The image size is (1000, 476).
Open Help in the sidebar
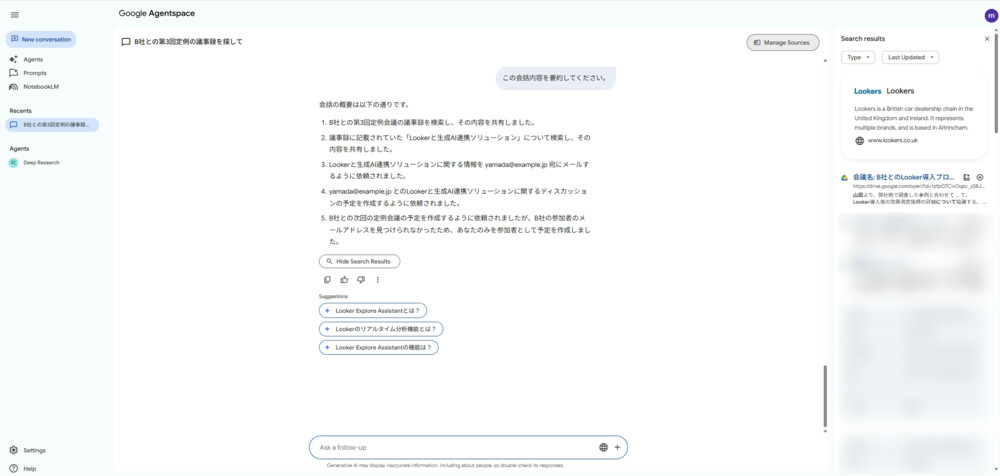click(30, 468)
